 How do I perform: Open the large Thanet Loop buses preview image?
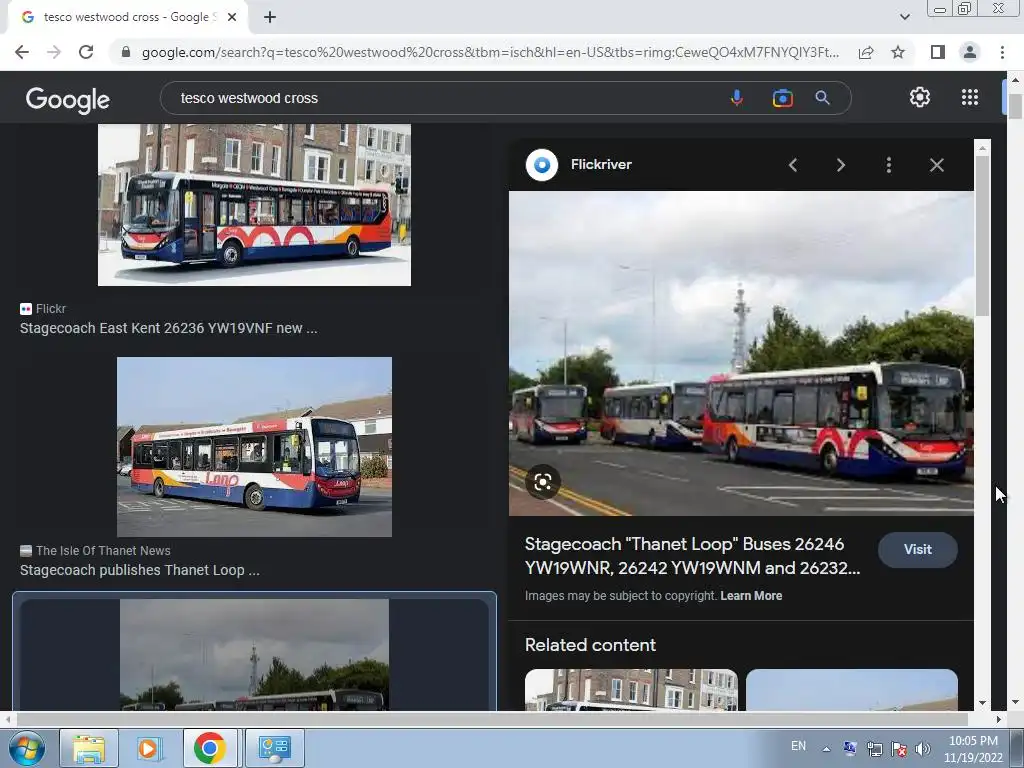click(741, 353)
